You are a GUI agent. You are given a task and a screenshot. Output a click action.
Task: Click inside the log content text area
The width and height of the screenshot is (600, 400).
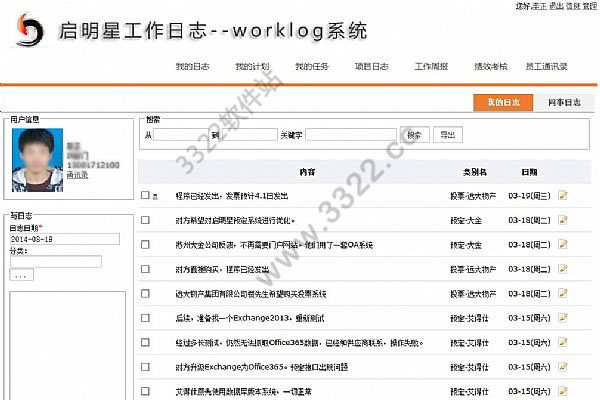[x=68, y=345]
